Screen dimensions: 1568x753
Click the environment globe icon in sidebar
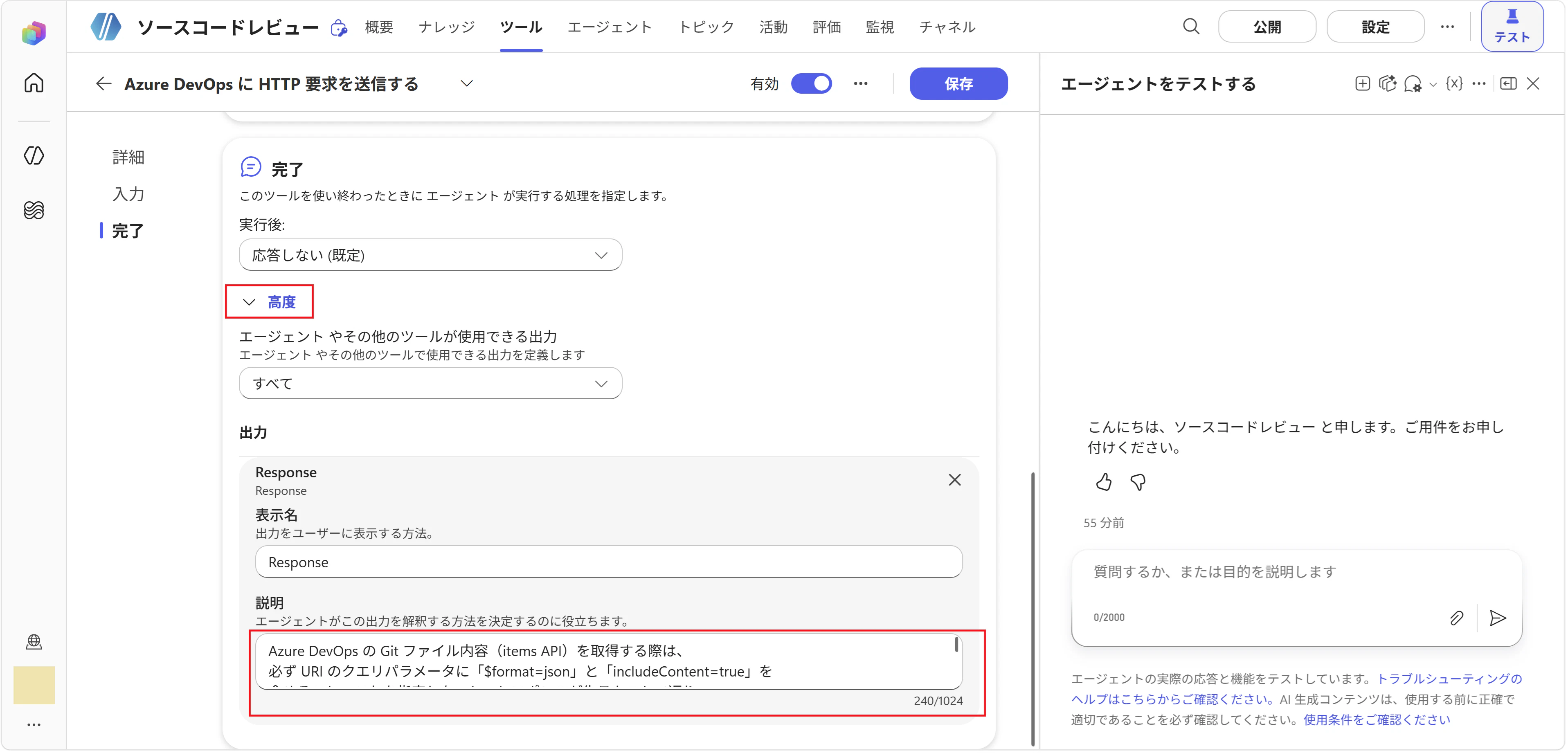[x=34, y=642]
